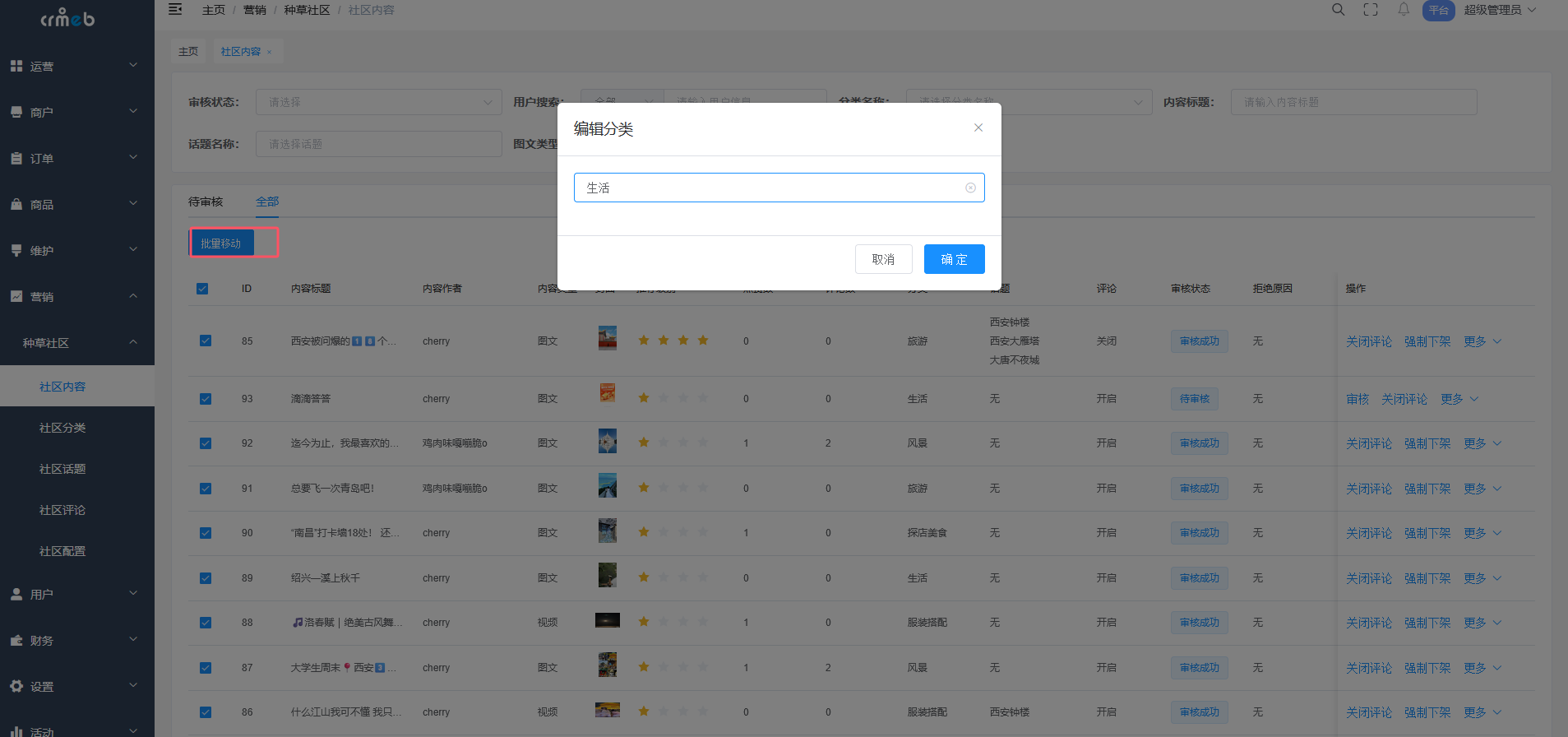Uncheck the checkbox for row ID 90
1568x737 pixels.
coord(206,533)
